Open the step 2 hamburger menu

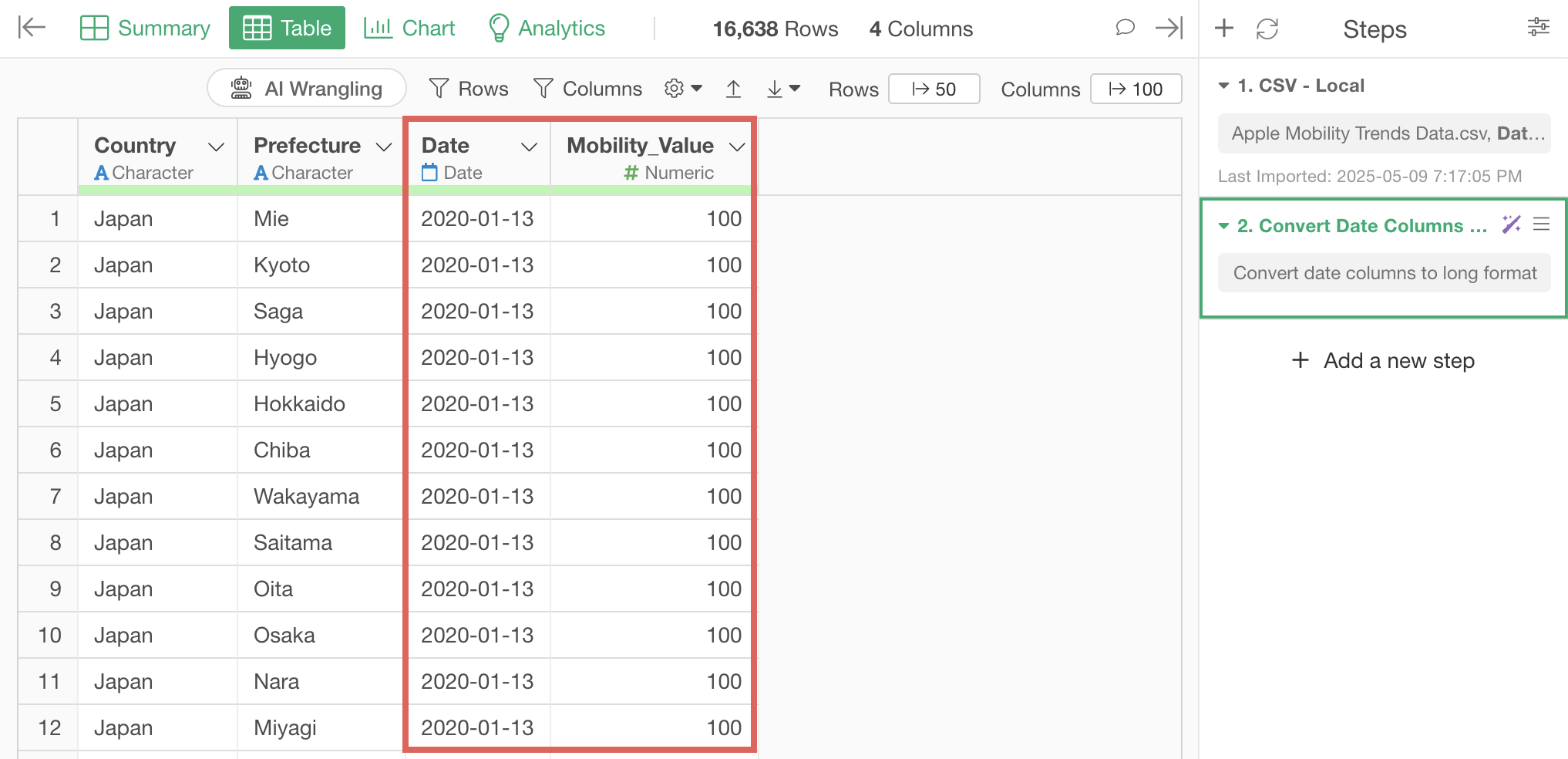[1541, 224]
